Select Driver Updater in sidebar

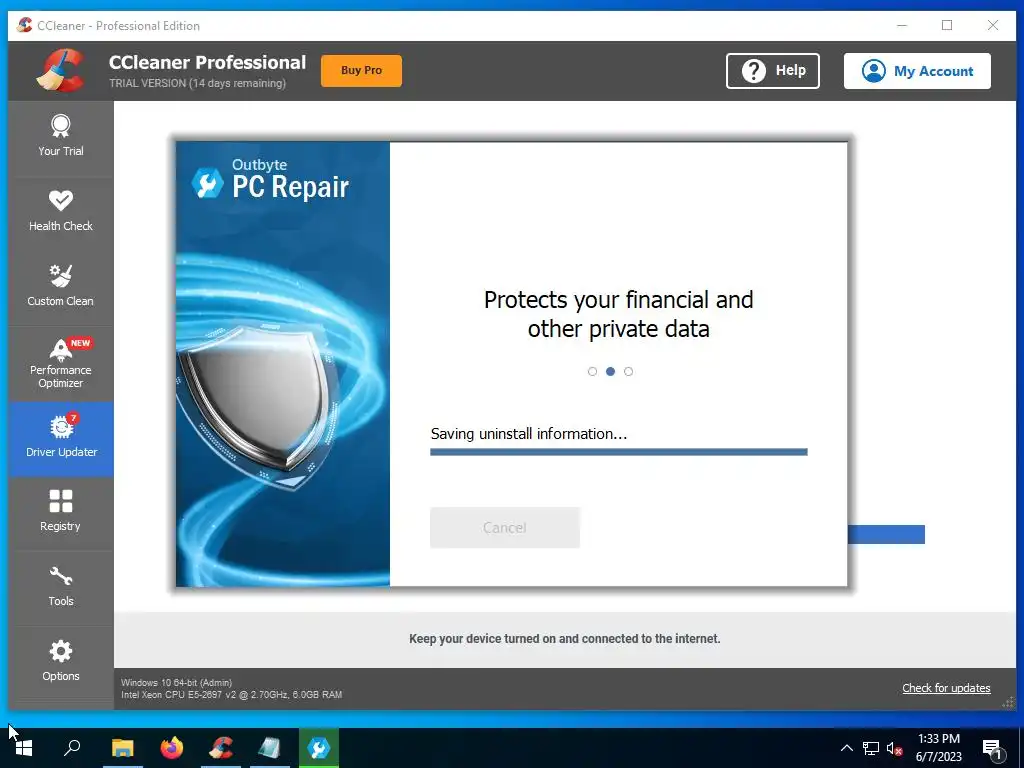61,439
